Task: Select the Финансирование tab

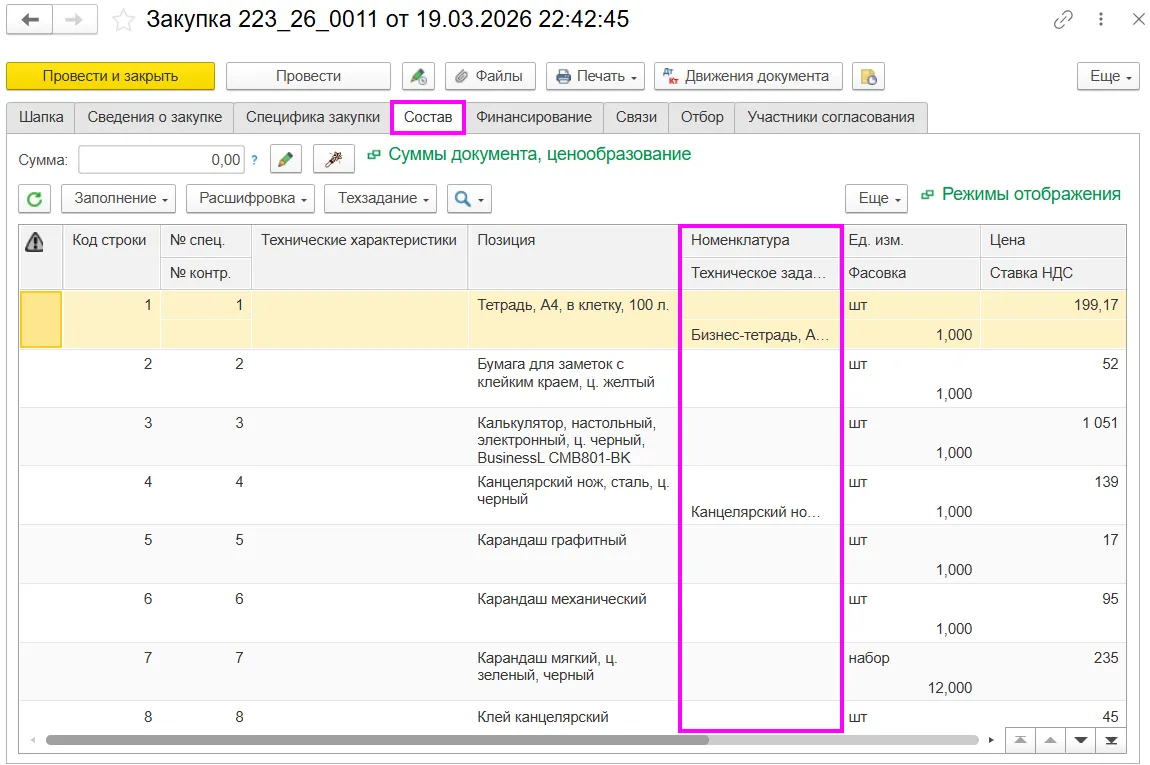Action: coord(534,117)
